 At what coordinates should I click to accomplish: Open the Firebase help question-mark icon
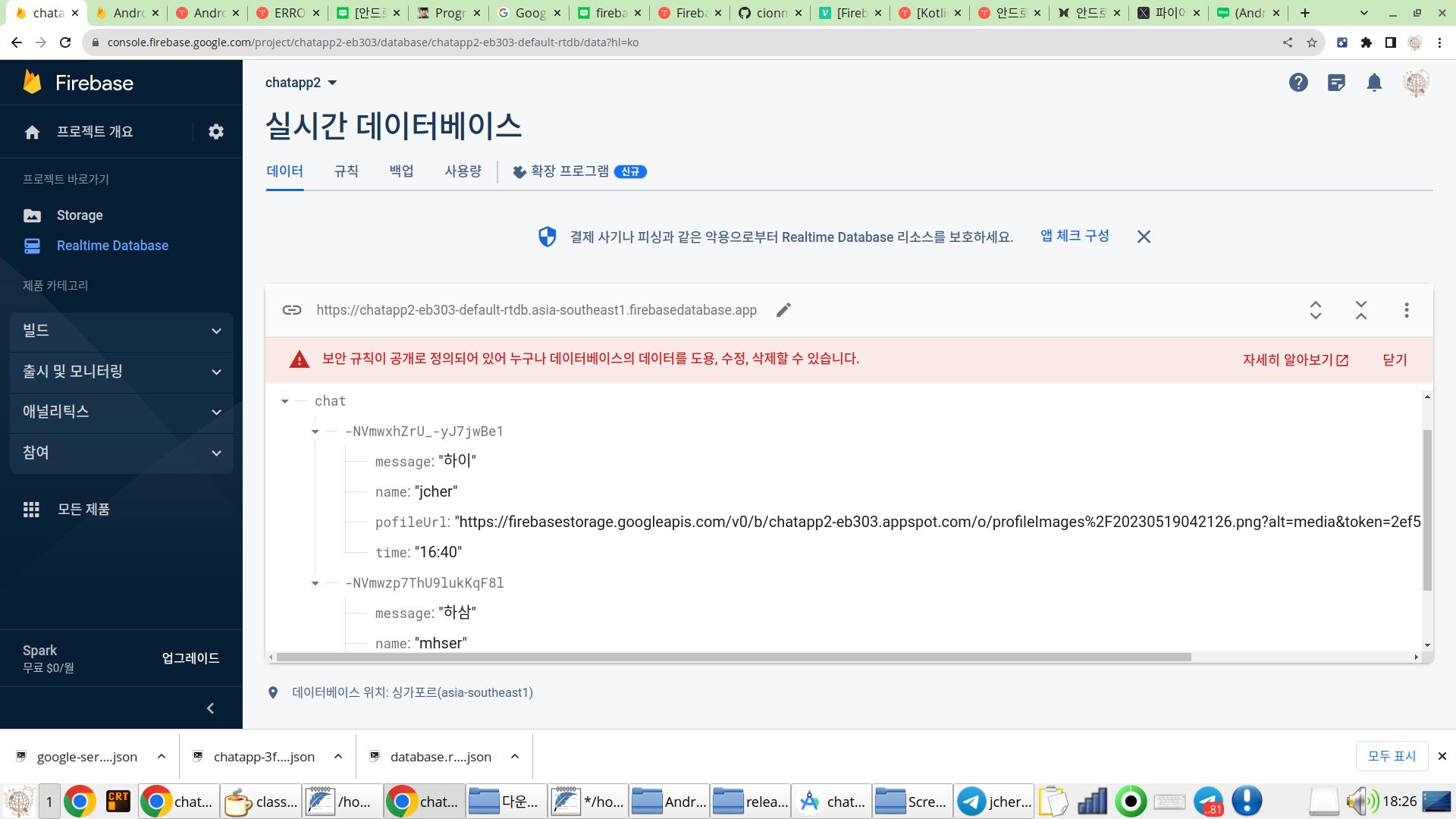click(x=1298, y=83)
